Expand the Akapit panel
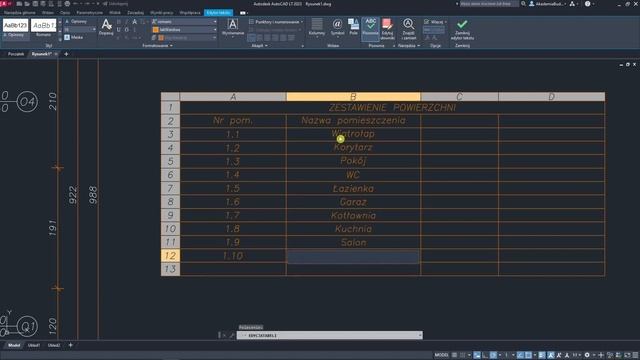This screenshot has height=360, width=640. (260, 46)
